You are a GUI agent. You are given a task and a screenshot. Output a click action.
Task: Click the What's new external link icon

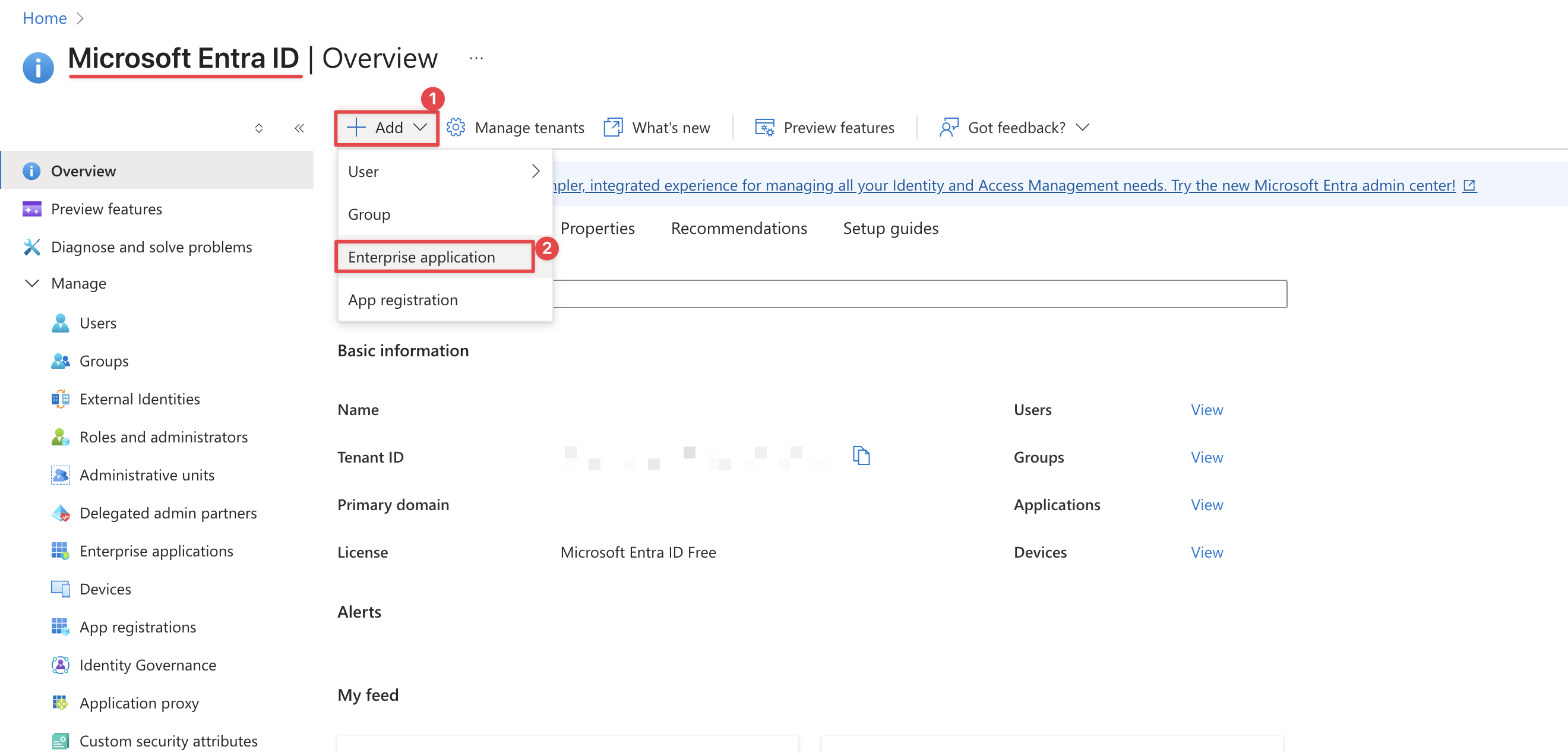click(x=613, y=127)
